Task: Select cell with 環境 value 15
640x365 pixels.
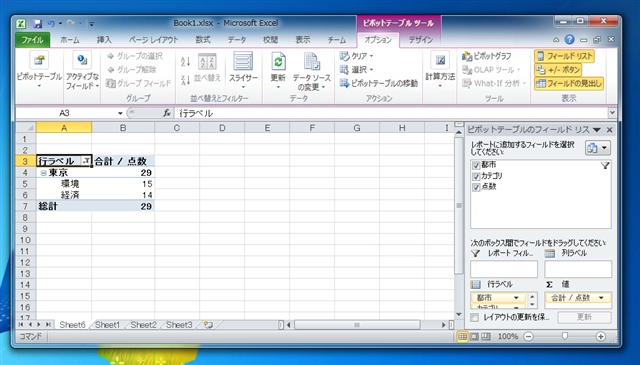Action: pos(123,184)
